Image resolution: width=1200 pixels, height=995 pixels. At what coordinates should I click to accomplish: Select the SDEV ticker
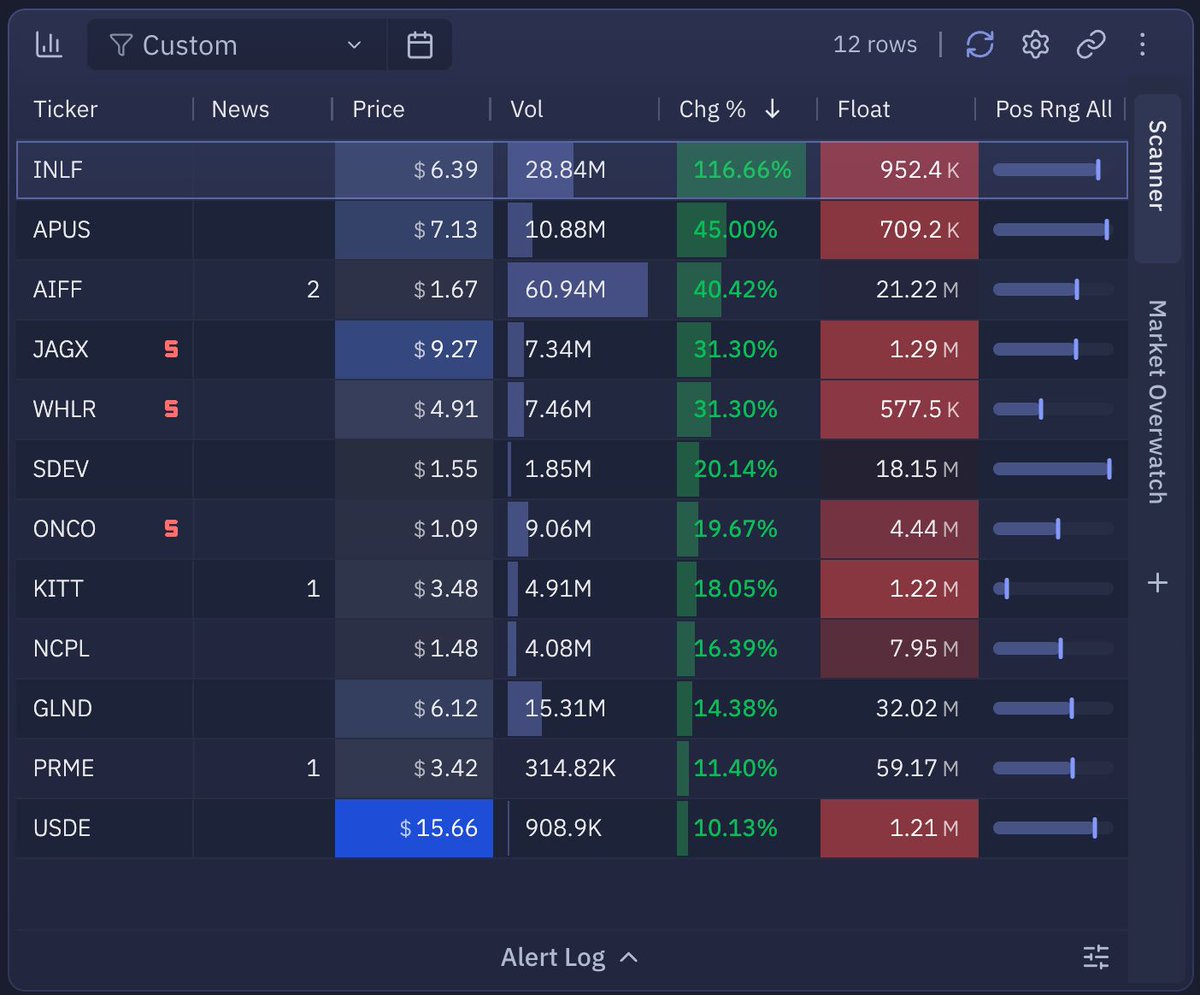pos(62,469)
